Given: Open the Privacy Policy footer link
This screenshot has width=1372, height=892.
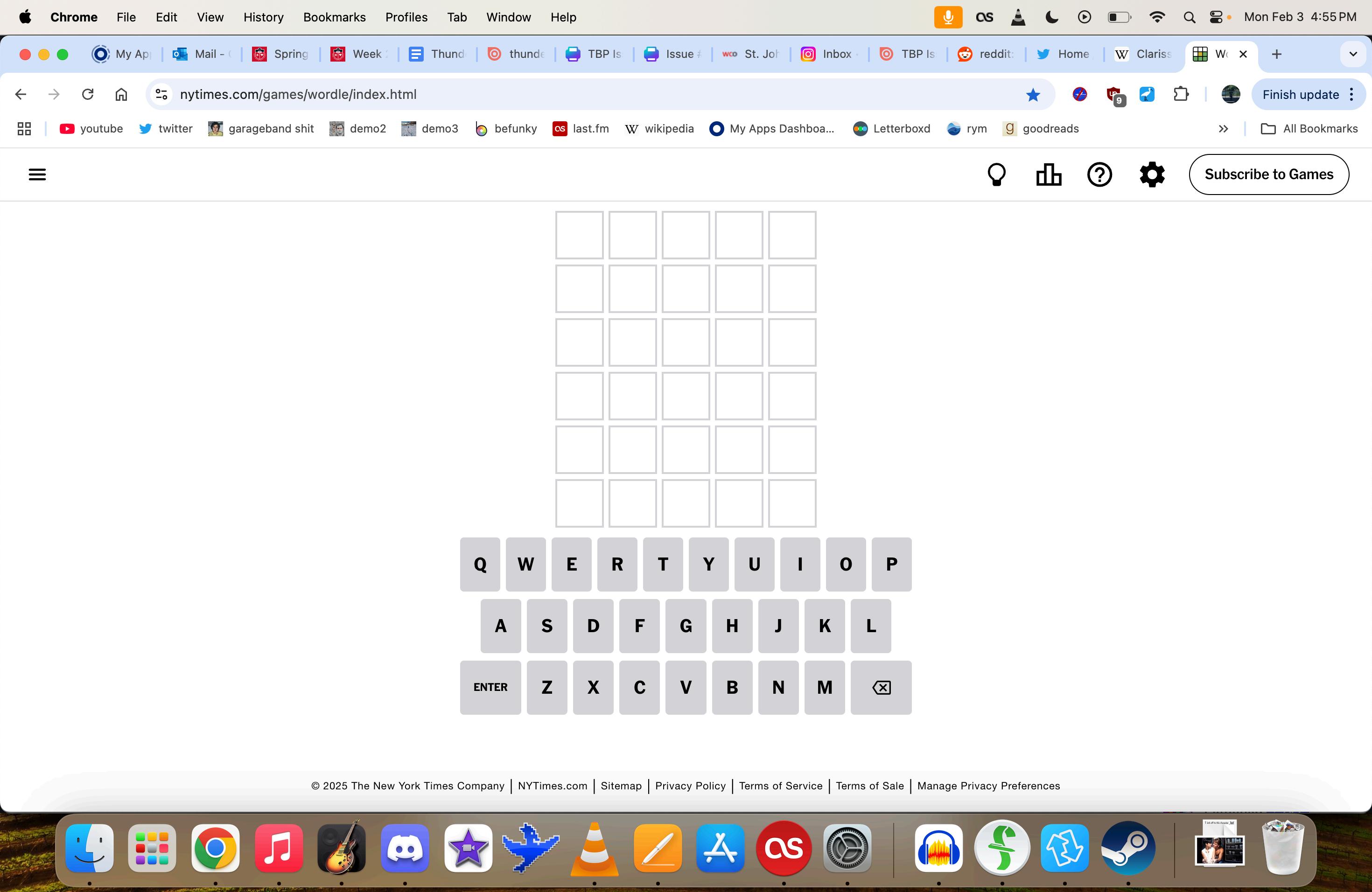Looking at the screenshot, I should coord(690,786).
